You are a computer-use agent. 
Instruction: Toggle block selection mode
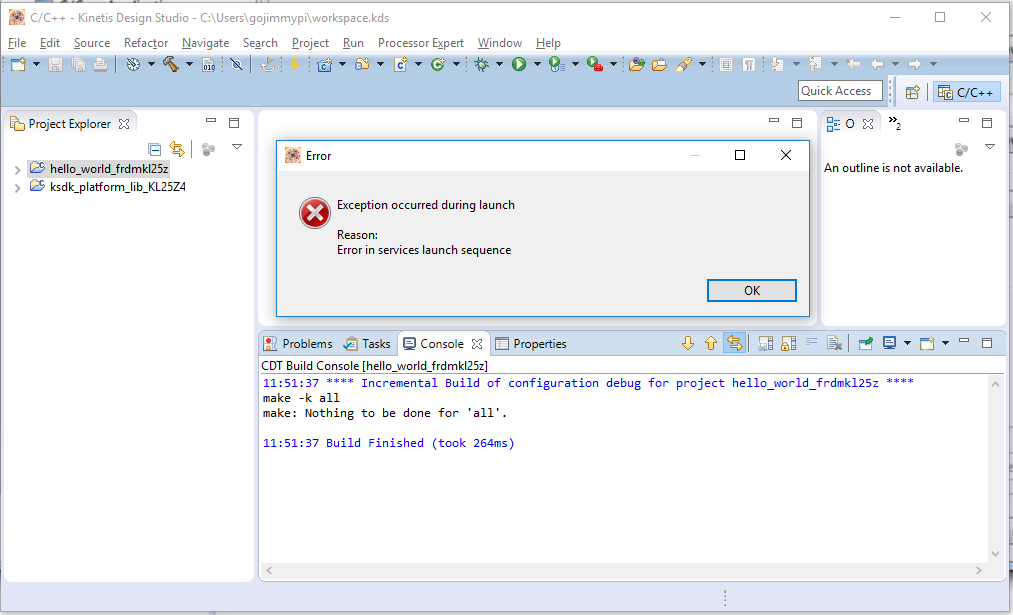coord(726,64)
